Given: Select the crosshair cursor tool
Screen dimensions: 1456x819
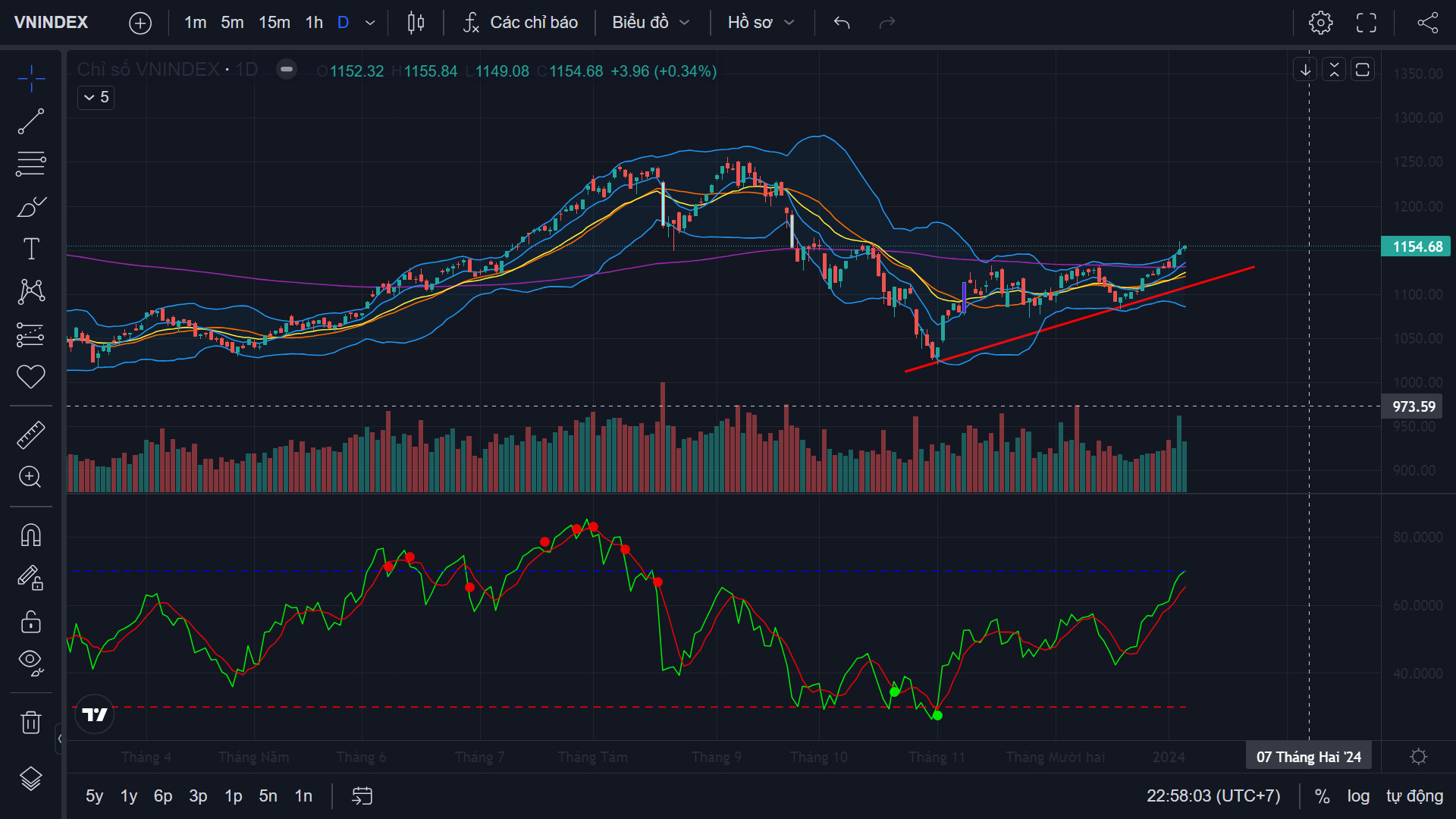Looking at the screenshot, I should coord(31,78).
